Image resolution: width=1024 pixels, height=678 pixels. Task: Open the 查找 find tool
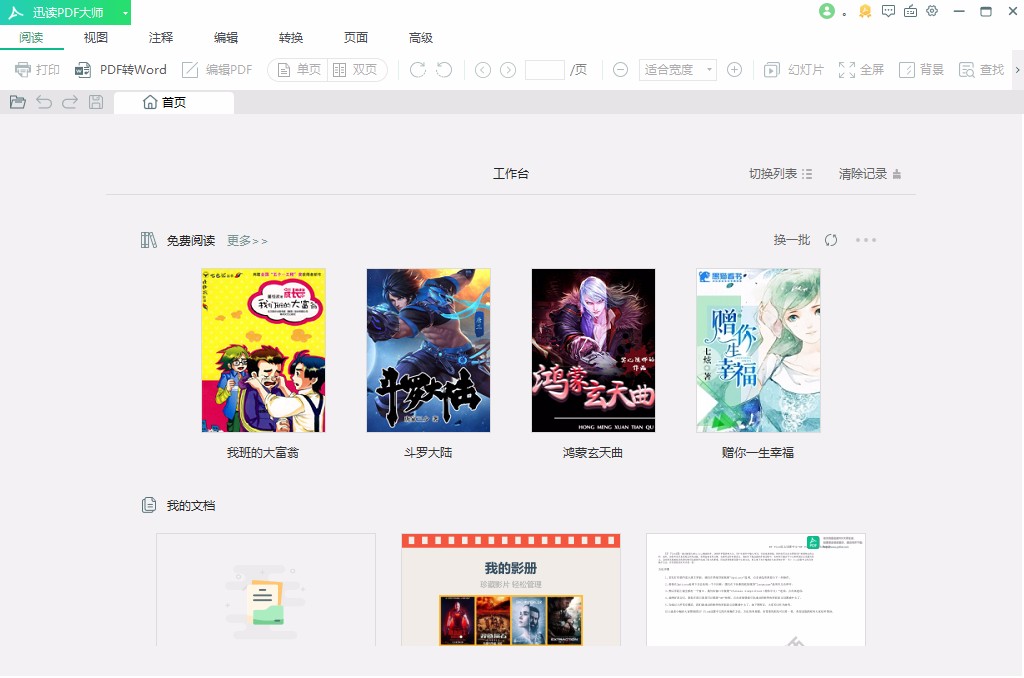[x=980, y=70]
